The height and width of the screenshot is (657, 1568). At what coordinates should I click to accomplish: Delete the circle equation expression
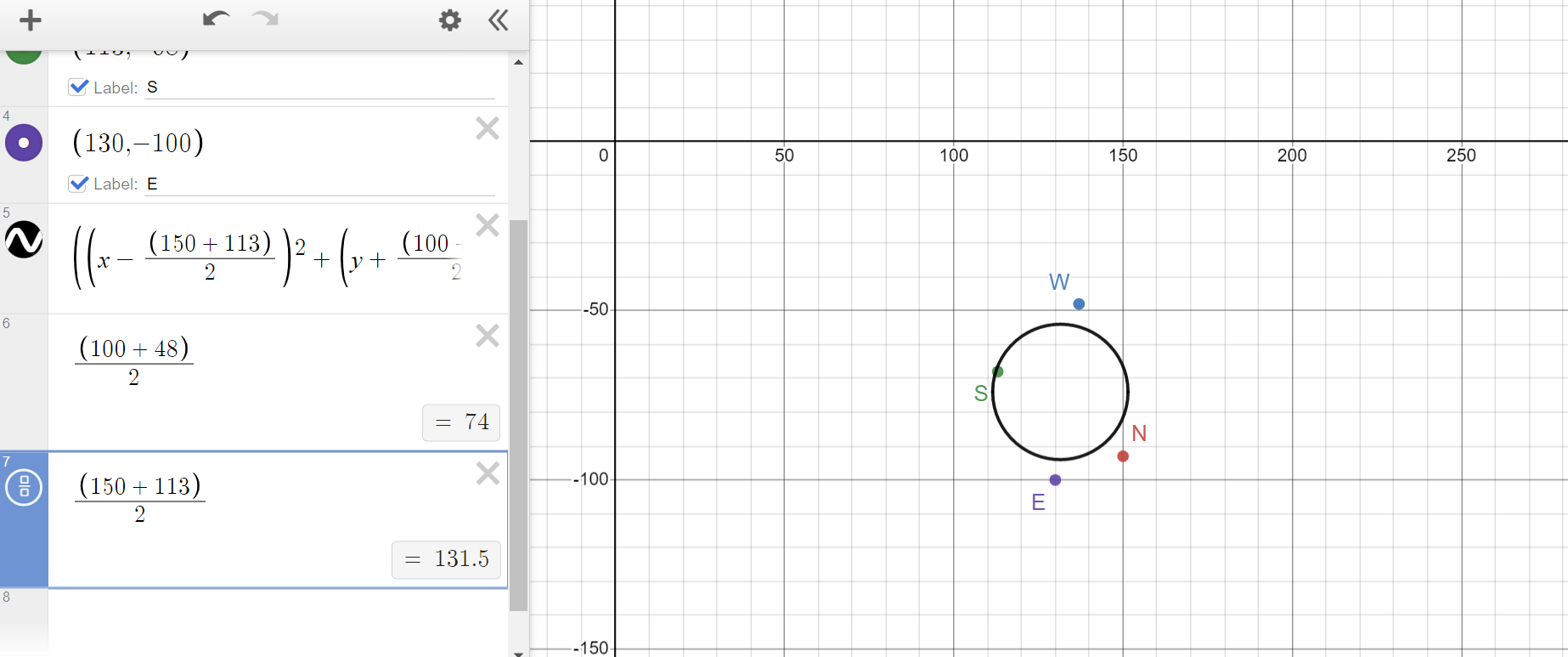coord(487,225)
